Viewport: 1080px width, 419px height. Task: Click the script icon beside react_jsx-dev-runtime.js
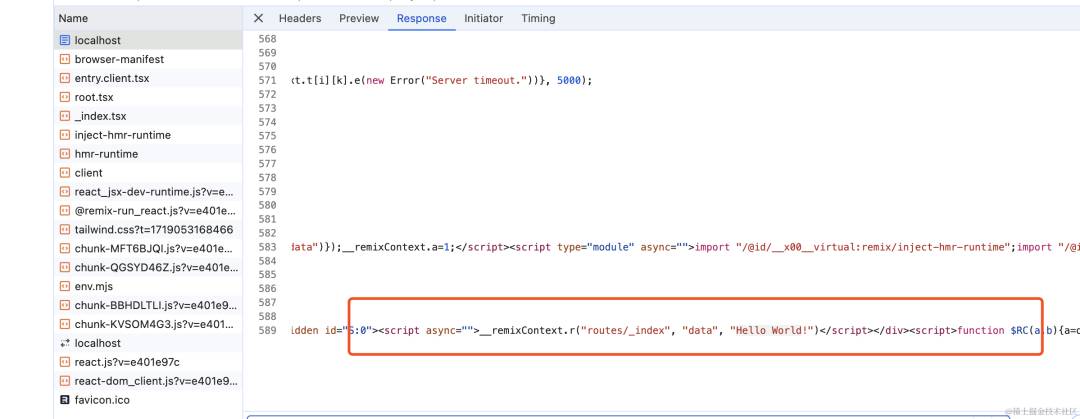pyautogui.click(x=65, y=192)
